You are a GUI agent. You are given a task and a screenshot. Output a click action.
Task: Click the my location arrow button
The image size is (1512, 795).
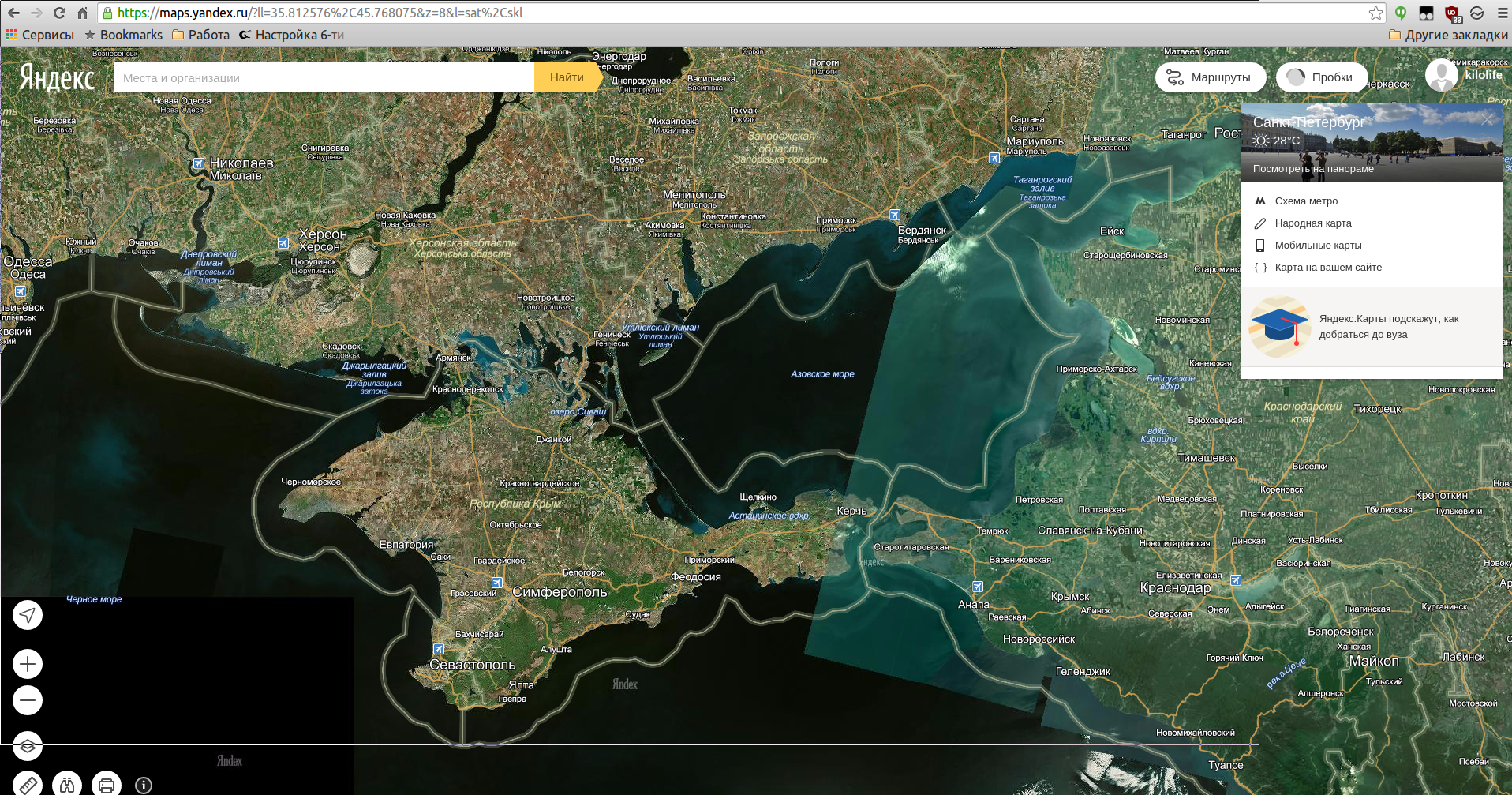coord(28,615)
